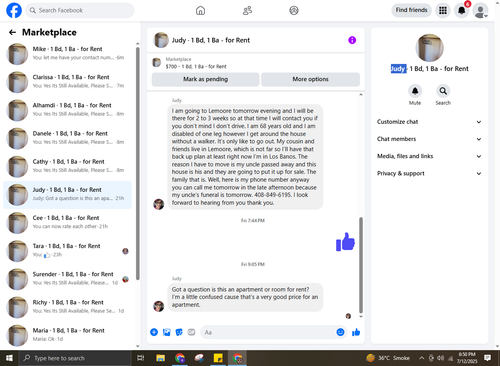Screen dimensions: 500x366
Task: Open Surender's 1 Bd, 1 Ba conversation
Action: tap(68, 279)
